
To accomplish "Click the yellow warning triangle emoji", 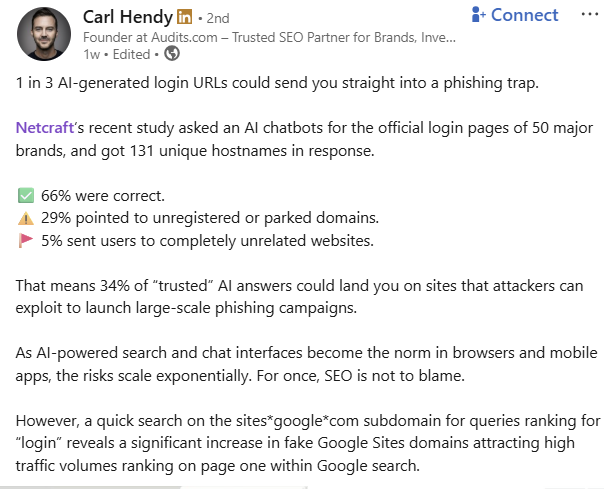I will (x=26, y=219).
